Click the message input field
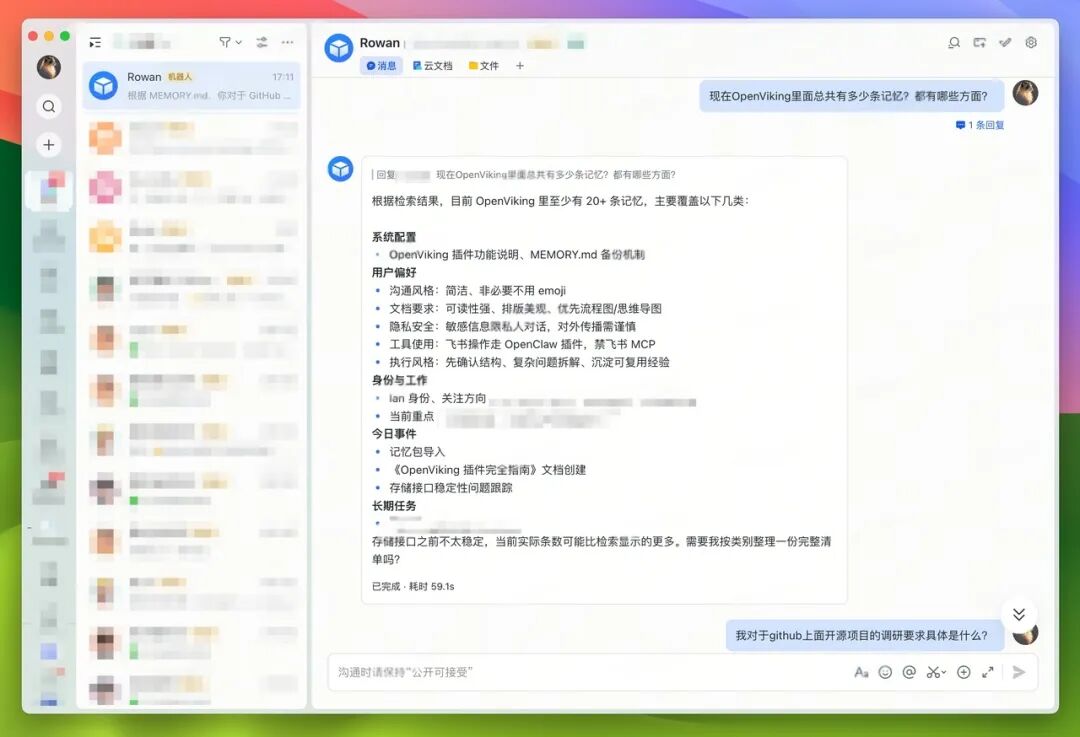The image size is (1080, 737). coord(589,672)
